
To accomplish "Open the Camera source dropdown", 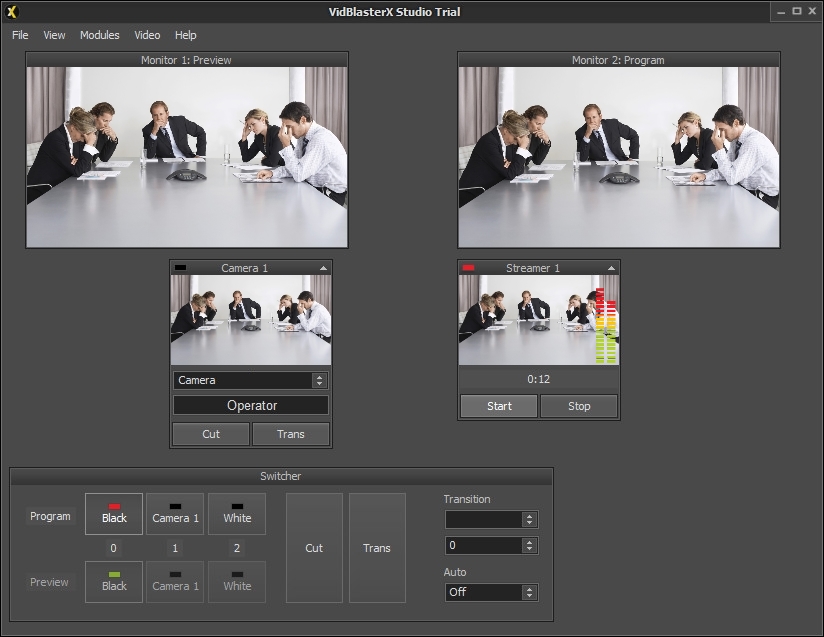I will pos(251,380).
